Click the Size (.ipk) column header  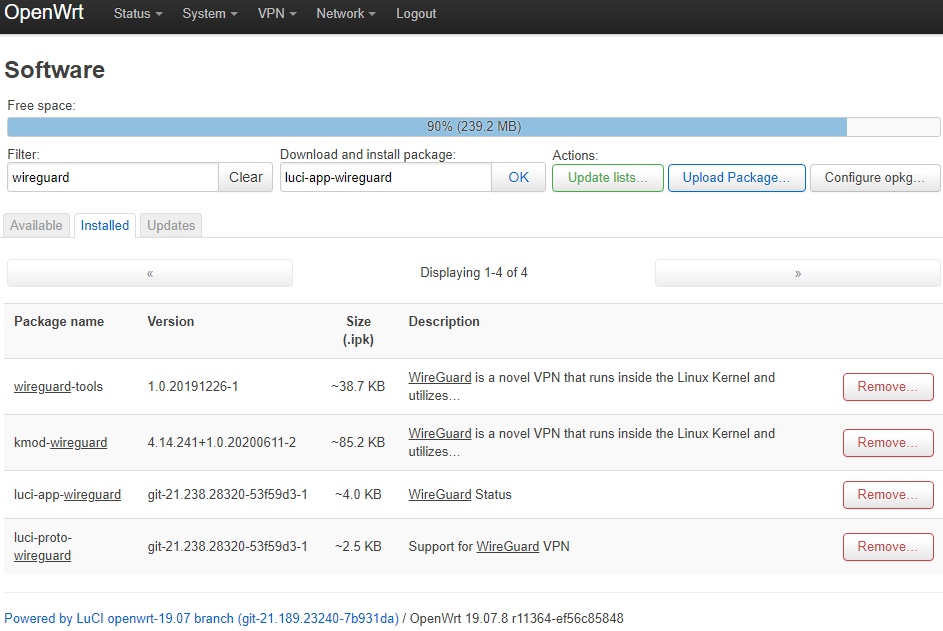click(x=358, y=331)
